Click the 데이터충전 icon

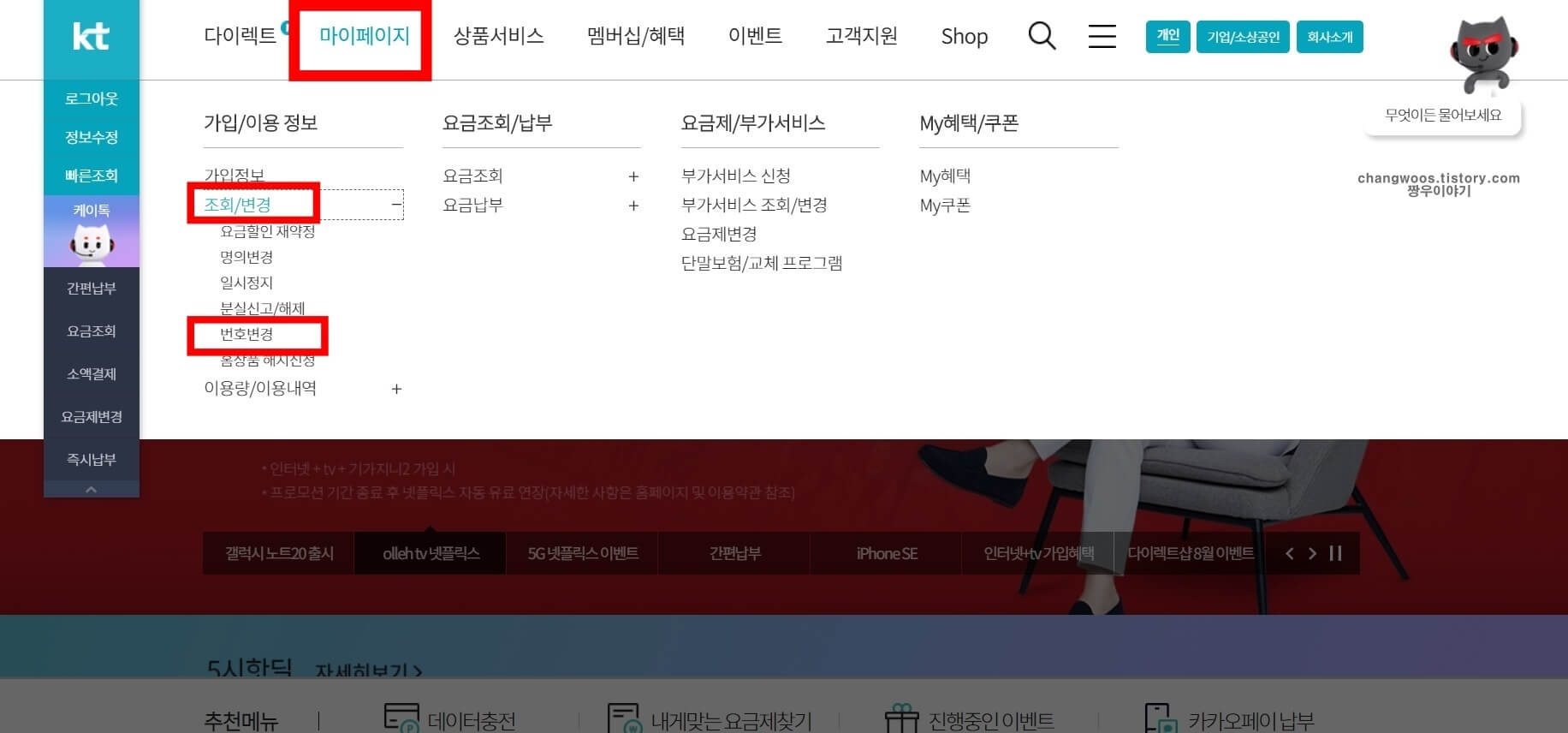(x=401, y=718)
